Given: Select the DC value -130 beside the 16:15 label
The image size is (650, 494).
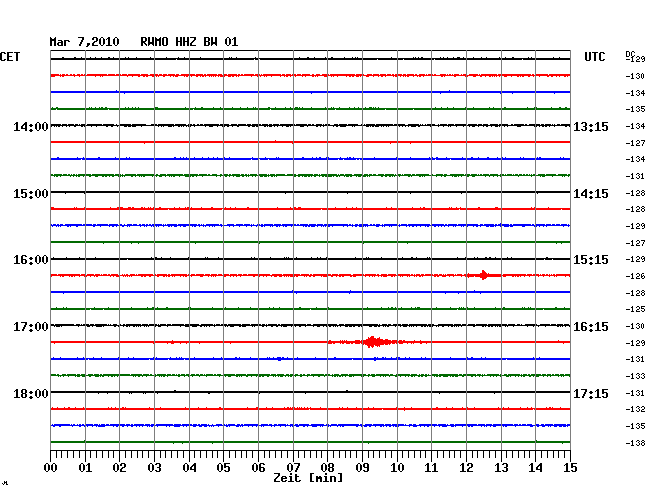Looking at the screenshot, I should click(x=635, y=327).
